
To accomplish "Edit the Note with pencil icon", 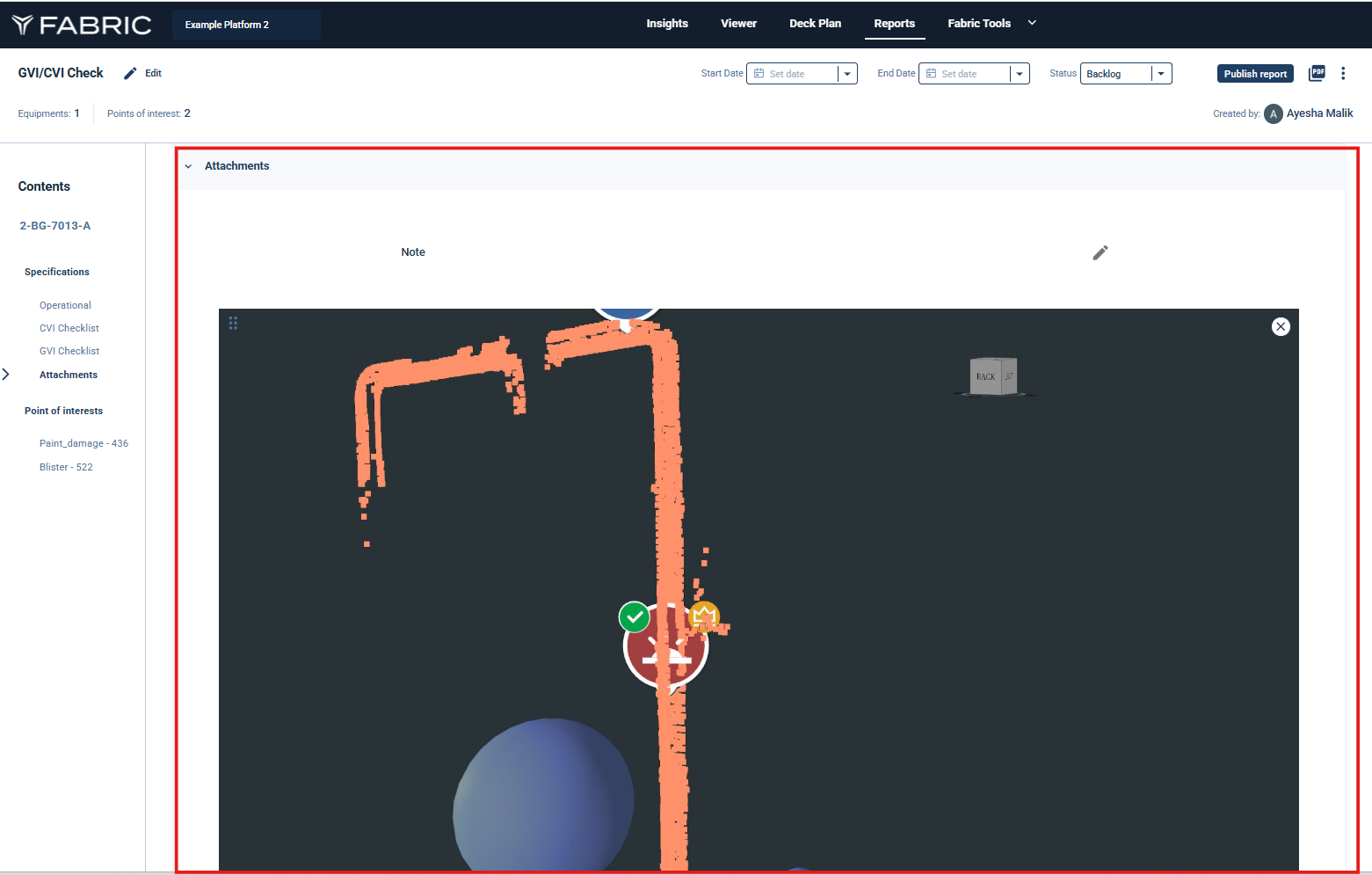I will [1100, 253].
